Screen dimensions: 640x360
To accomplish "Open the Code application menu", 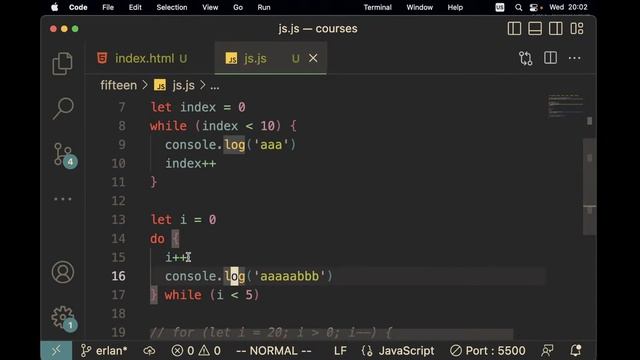I will (x=78, y=7).
